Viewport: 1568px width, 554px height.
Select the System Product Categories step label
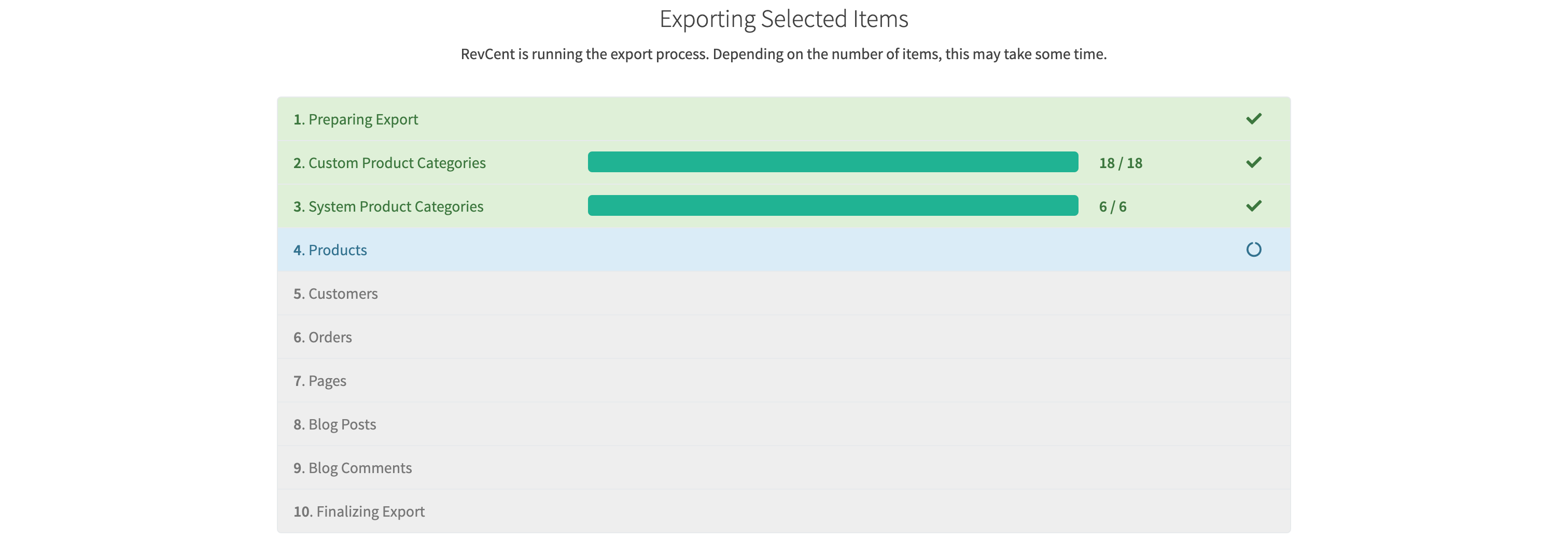tap(388, 207)
